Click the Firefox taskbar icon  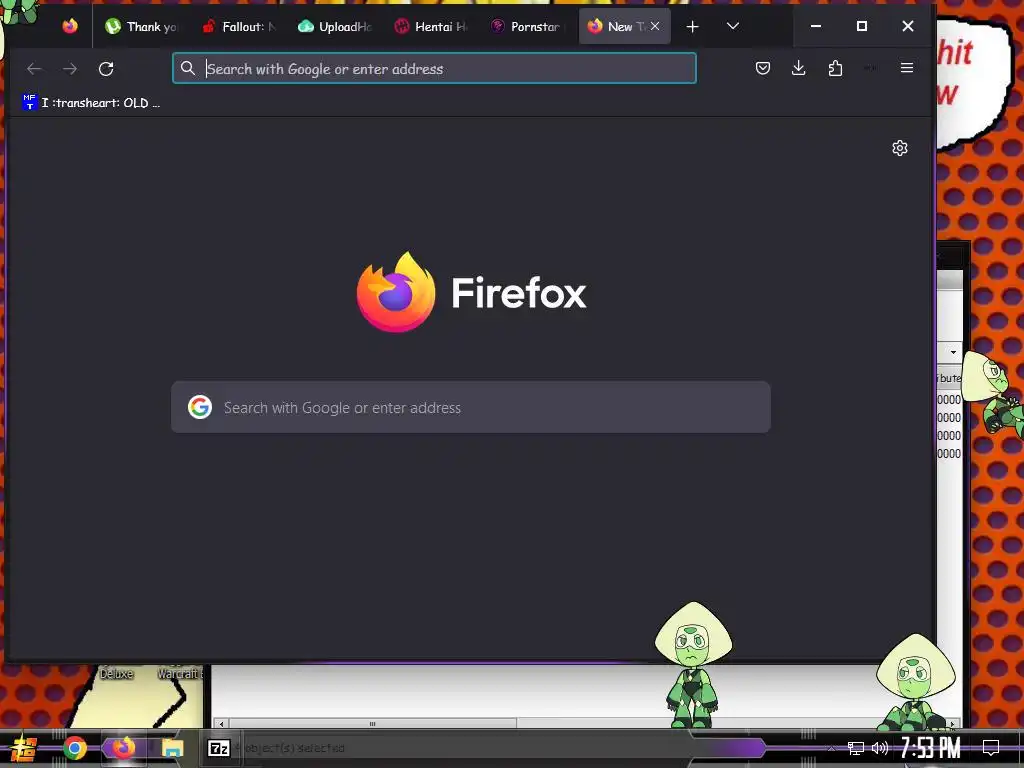(123, 748)
